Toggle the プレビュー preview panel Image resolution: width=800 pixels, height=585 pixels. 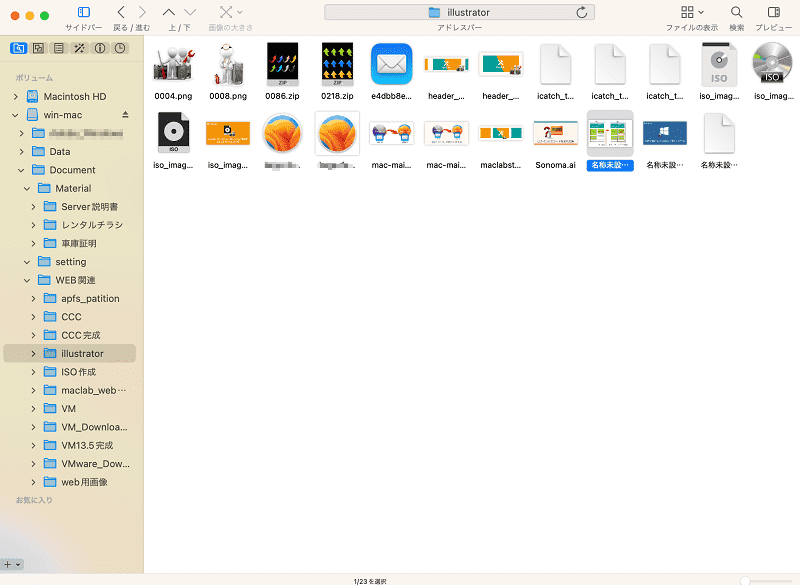[x=773, y=12]
